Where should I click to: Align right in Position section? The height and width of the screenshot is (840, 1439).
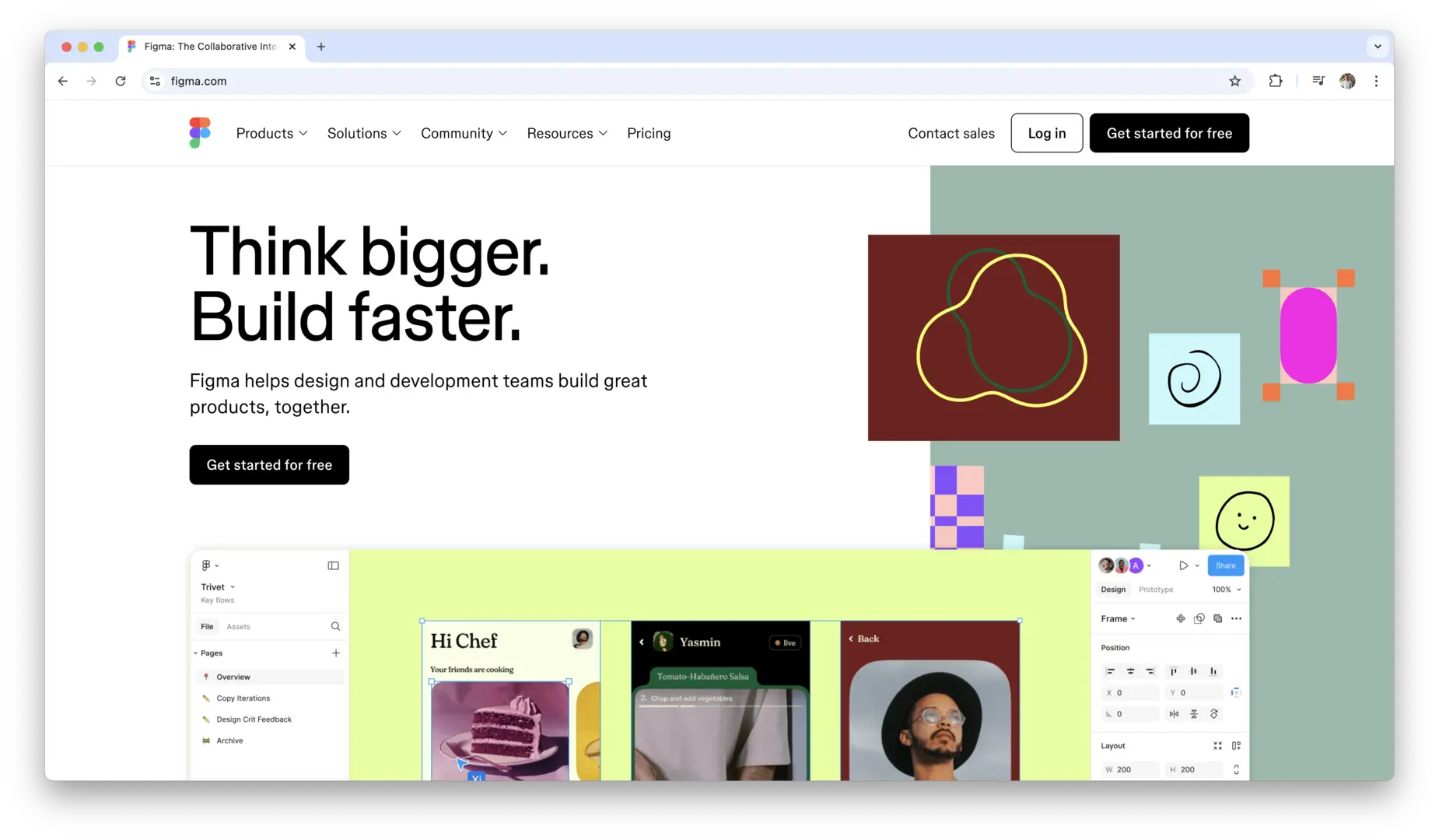(1150, 671)
